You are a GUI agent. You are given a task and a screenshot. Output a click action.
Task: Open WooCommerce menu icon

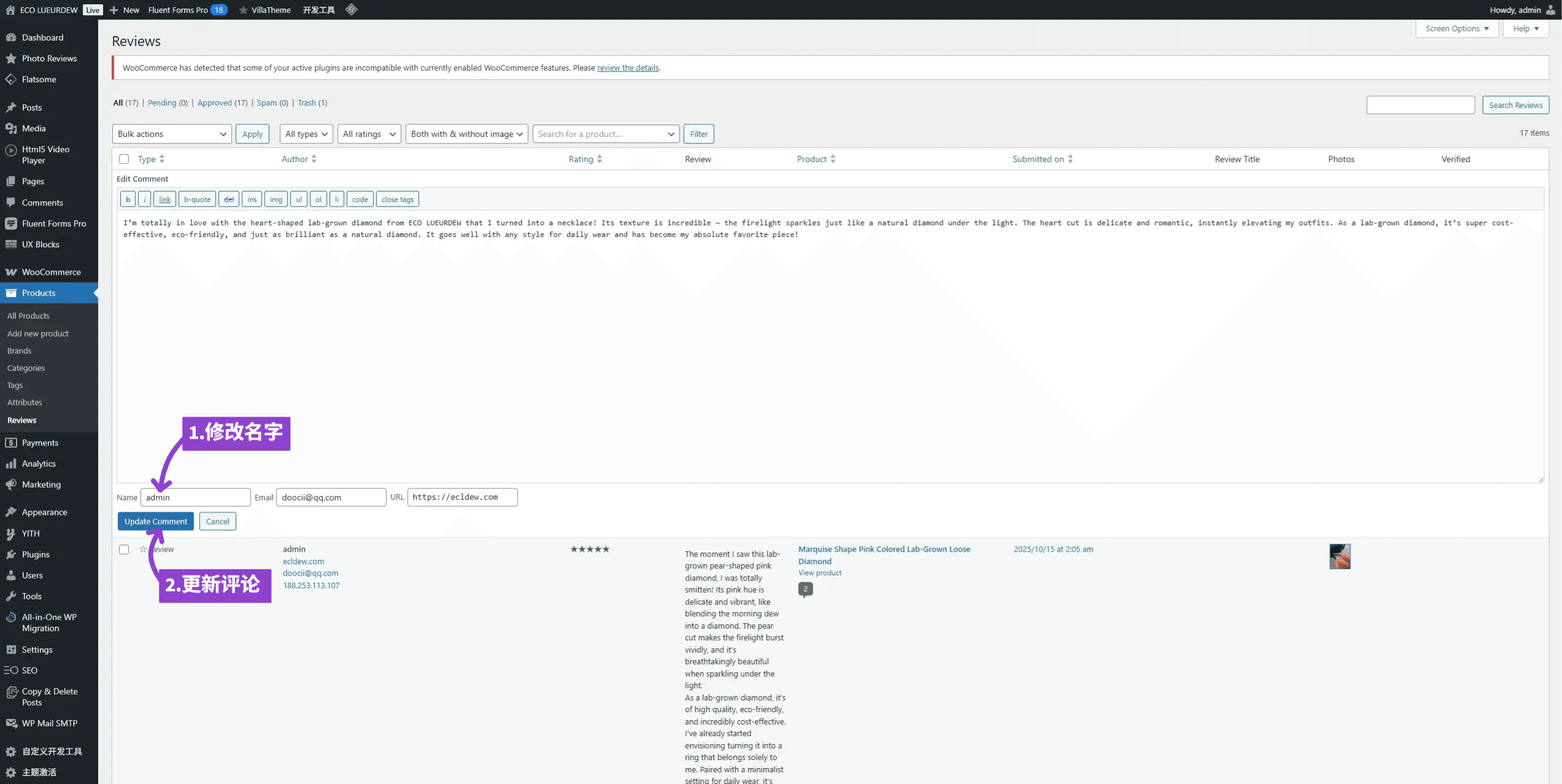coord(11,272)
